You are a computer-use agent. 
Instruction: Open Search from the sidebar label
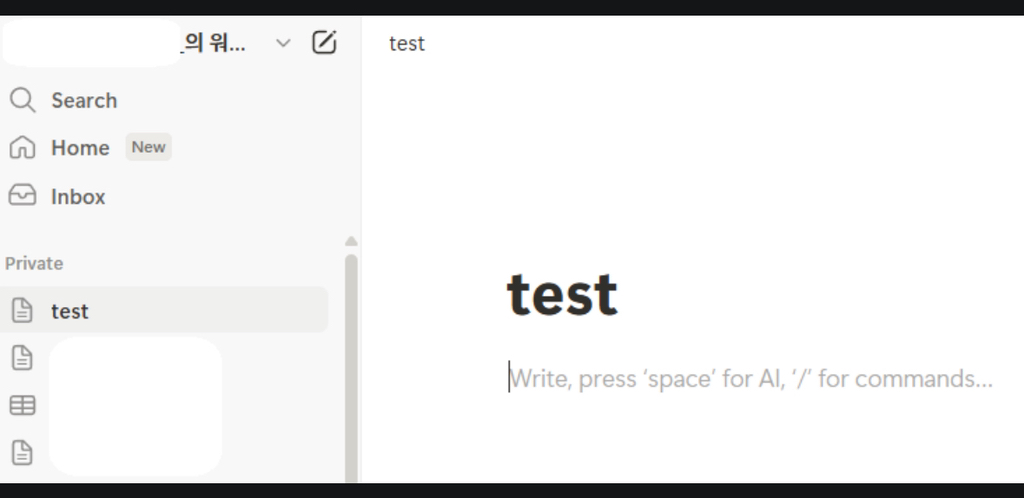pyautogui.click(x=84, y=101)
